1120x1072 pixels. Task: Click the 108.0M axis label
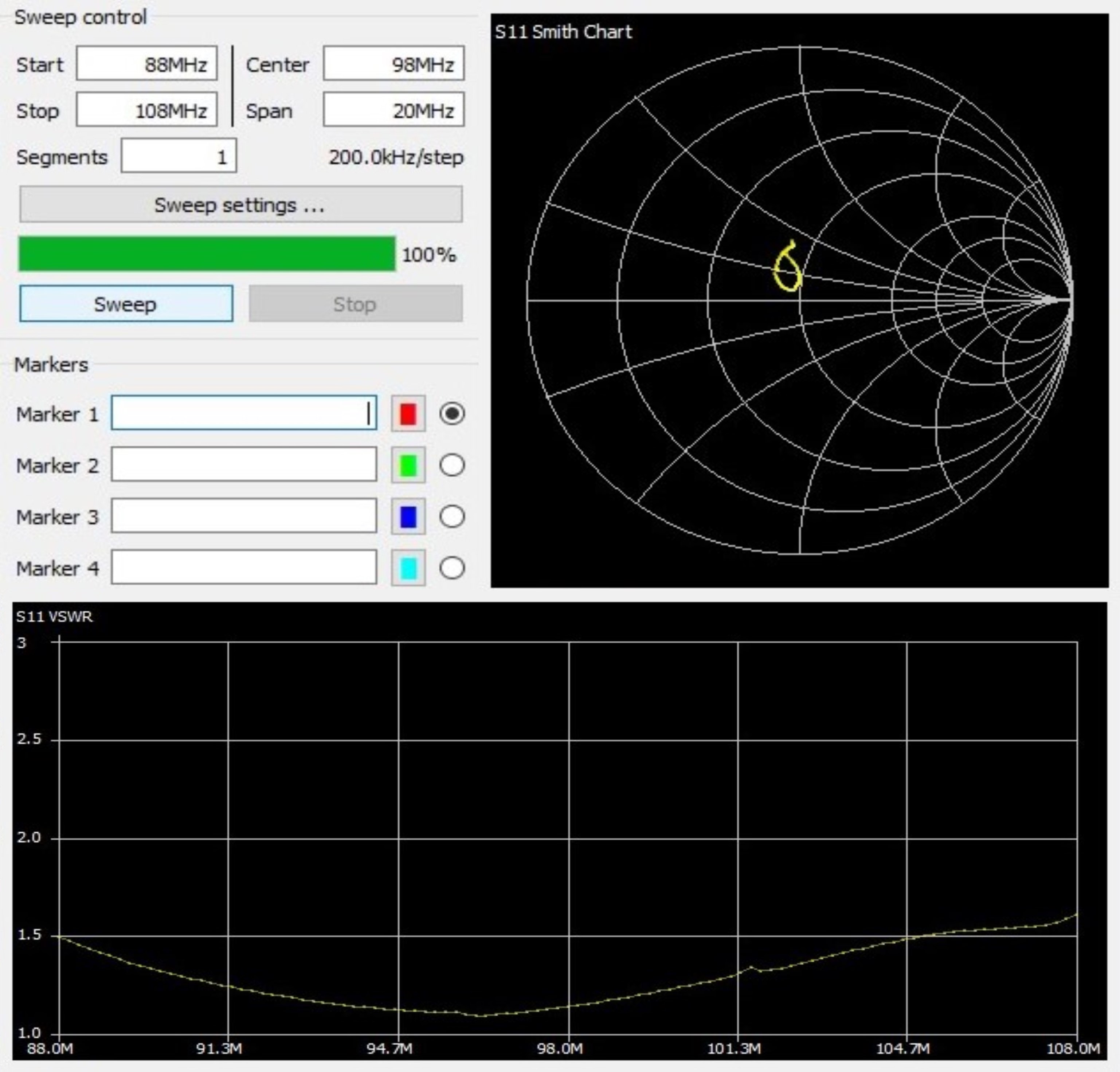tap(1073, 1049)
